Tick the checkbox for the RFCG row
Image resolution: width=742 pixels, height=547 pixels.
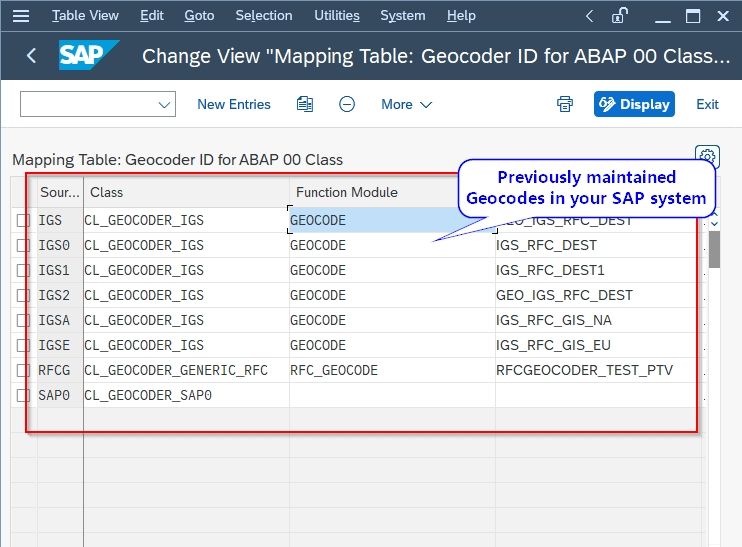[23, 371]
